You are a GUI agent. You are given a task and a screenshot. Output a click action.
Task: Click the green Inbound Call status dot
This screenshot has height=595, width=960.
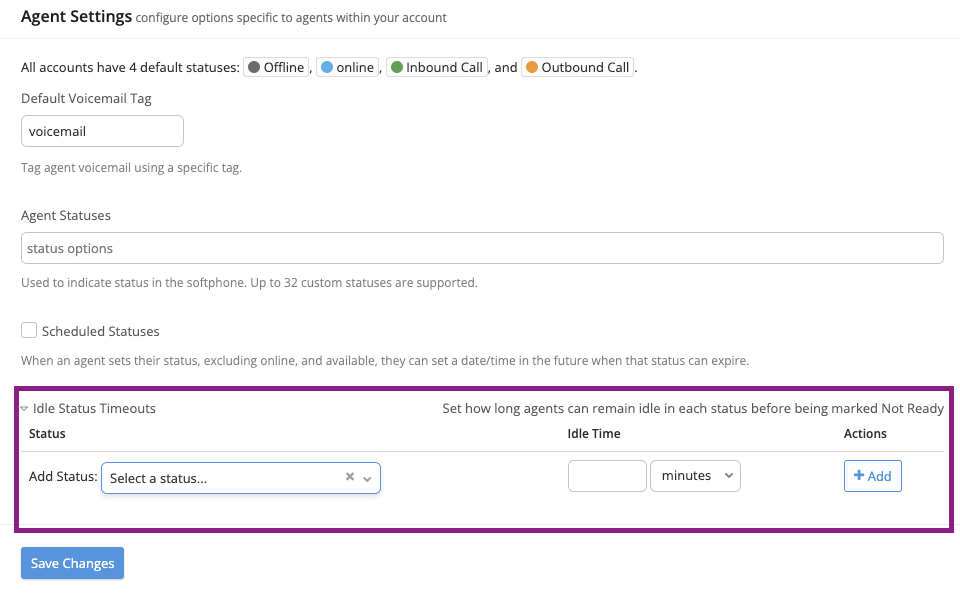pos(396,68)
